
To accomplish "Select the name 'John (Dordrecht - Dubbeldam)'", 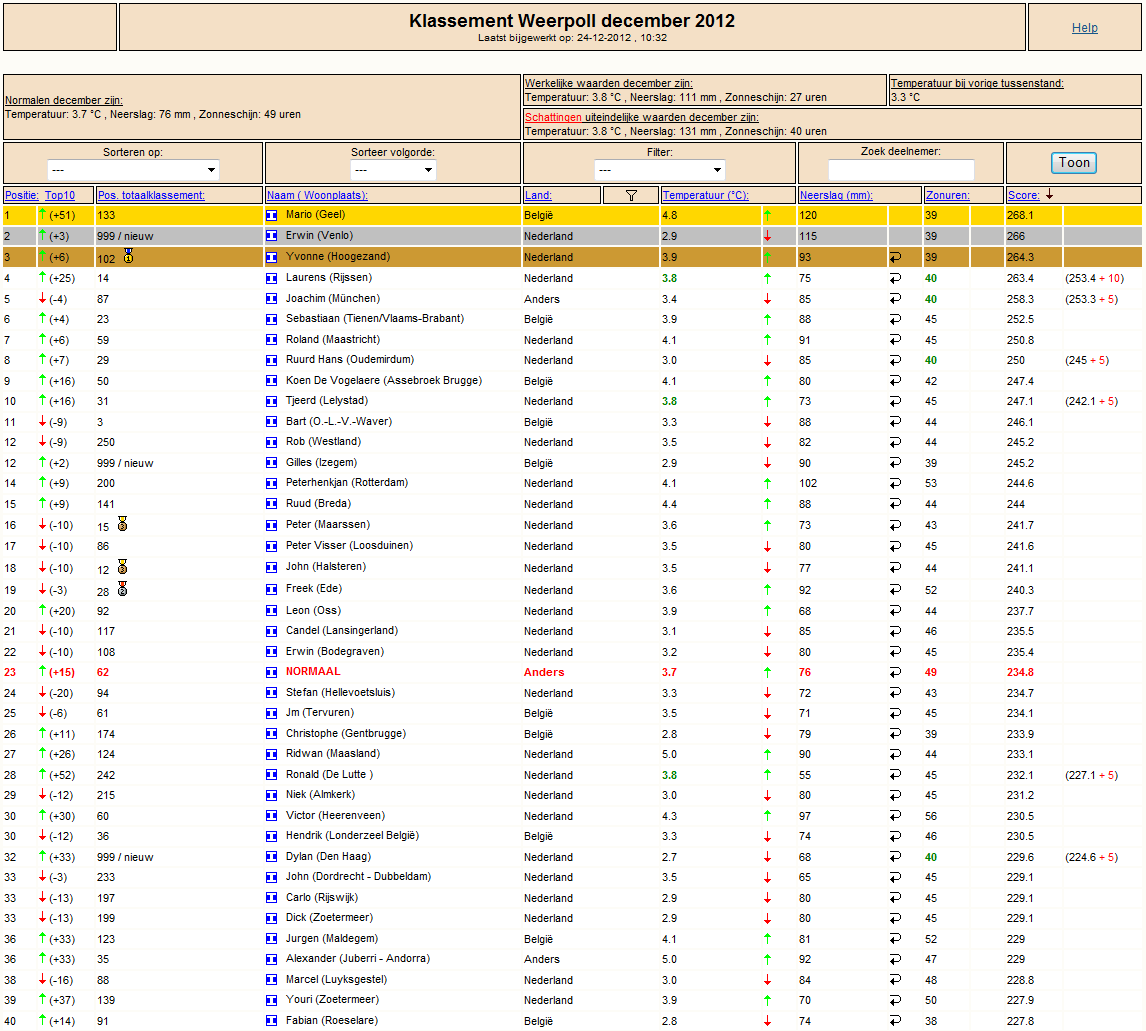I will [358, 877].
